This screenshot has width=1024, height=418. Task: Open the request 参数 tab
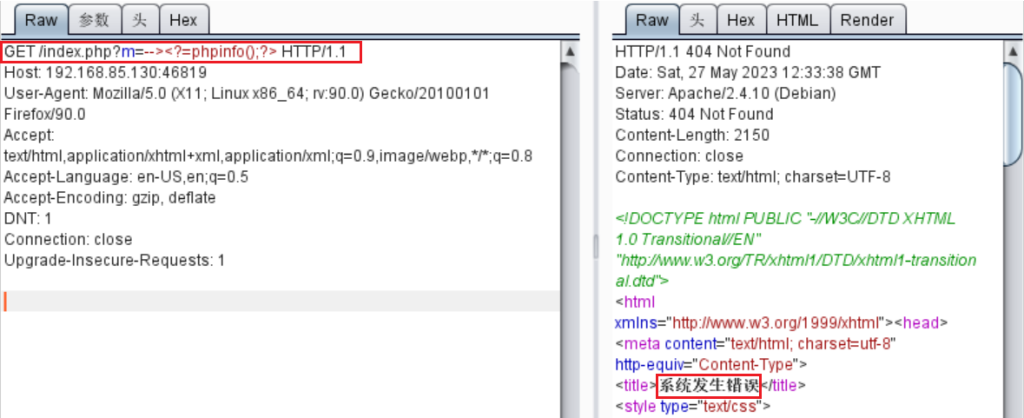coord(94,20)
